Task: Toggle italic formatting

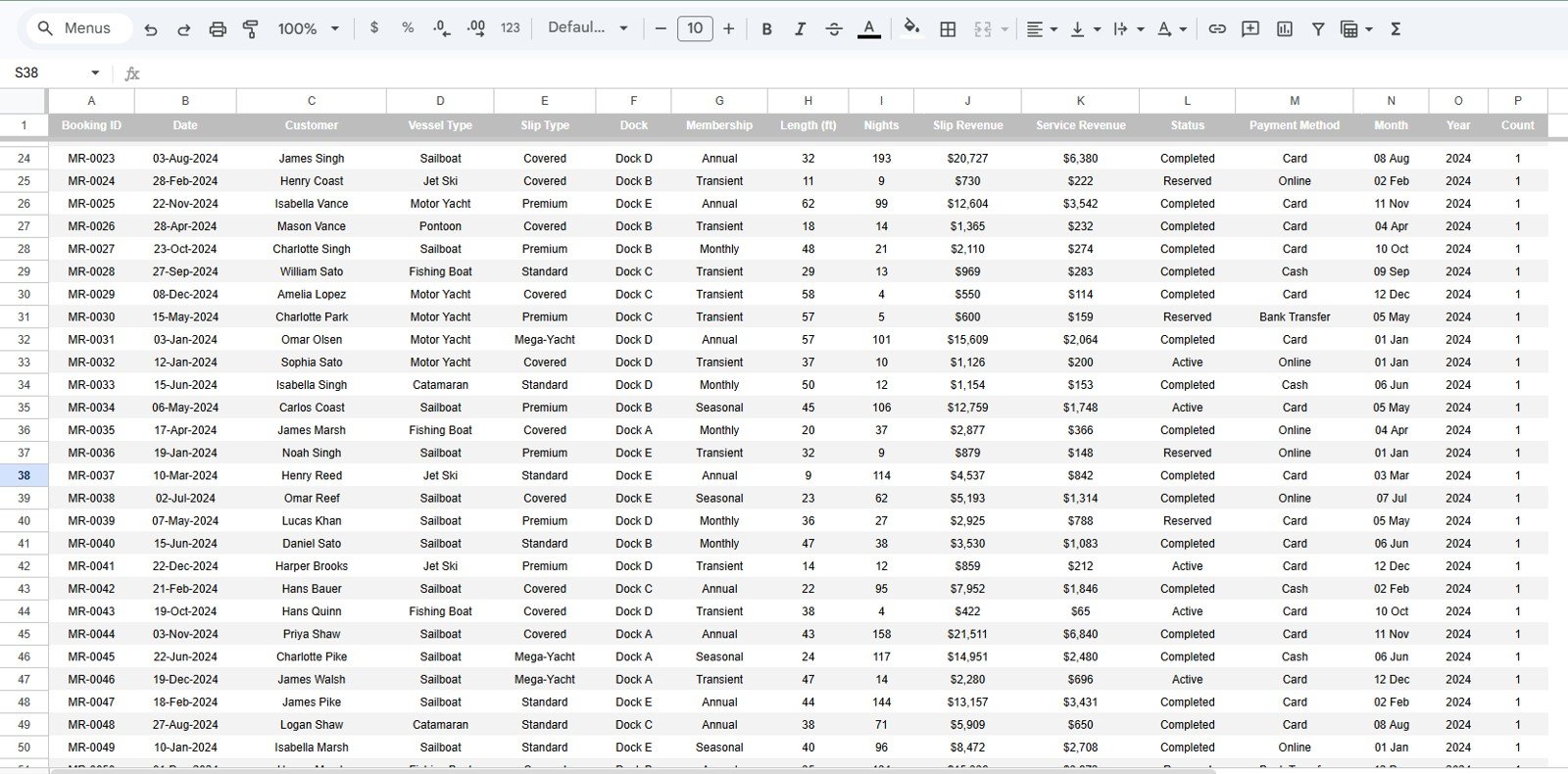Action: pos(800,29)
